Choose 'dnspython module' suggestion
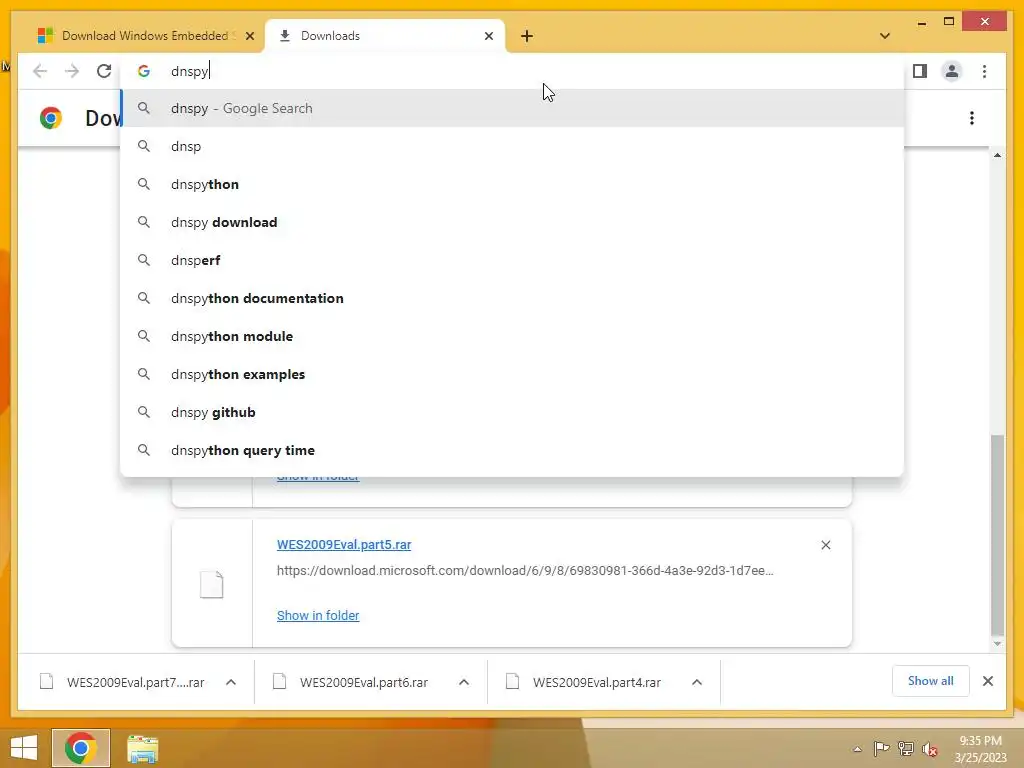This screenshot has width=1024, height=768. click(513, 336)
